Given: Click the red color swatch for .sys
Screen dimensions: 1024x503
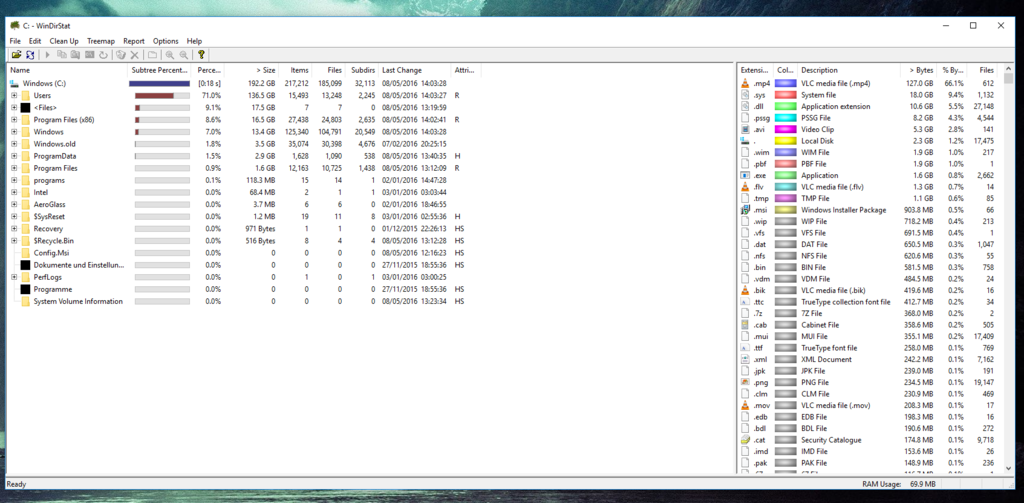Looking at the screenshot, I should [x=785, y=95].
